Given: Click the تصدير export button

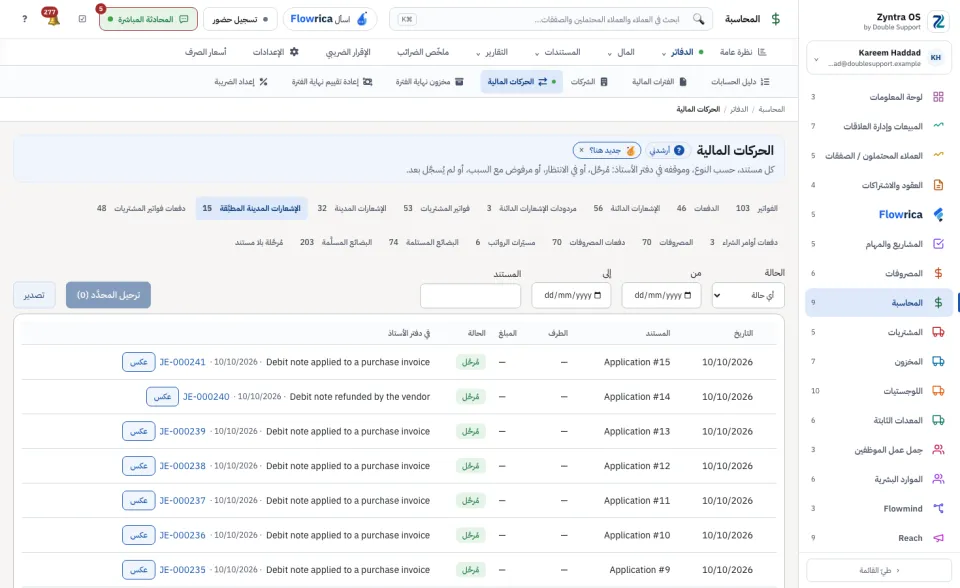Looking at the screenshot, I should coord(34,295).
